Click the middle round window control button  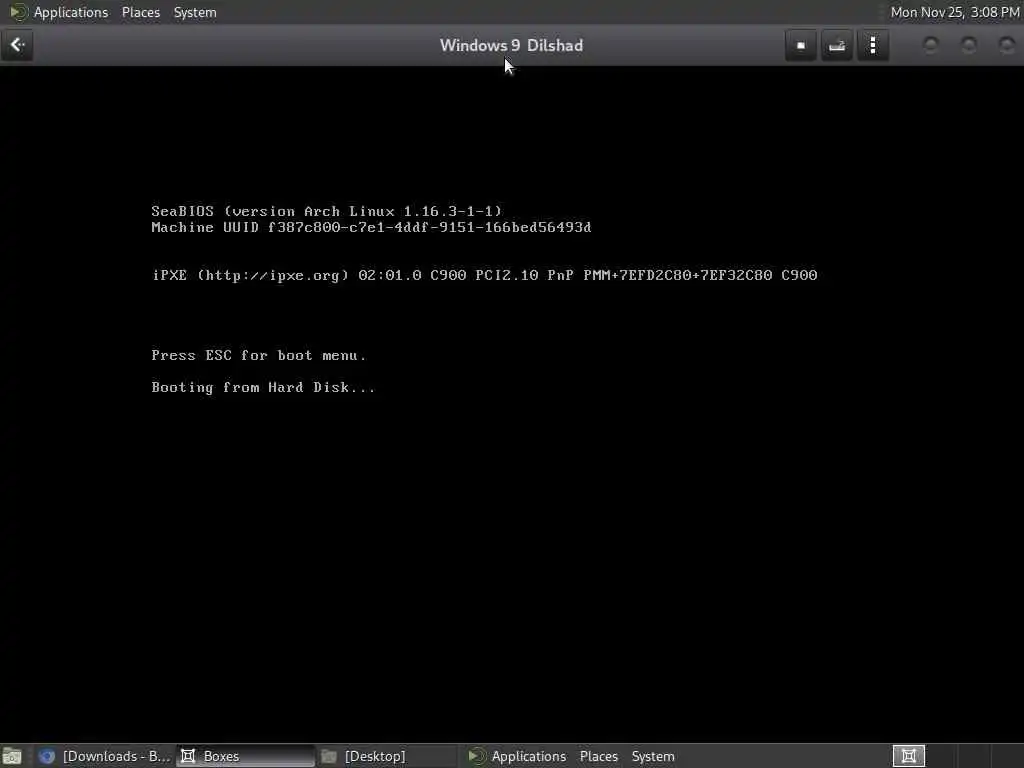click(x=968, y=45)
